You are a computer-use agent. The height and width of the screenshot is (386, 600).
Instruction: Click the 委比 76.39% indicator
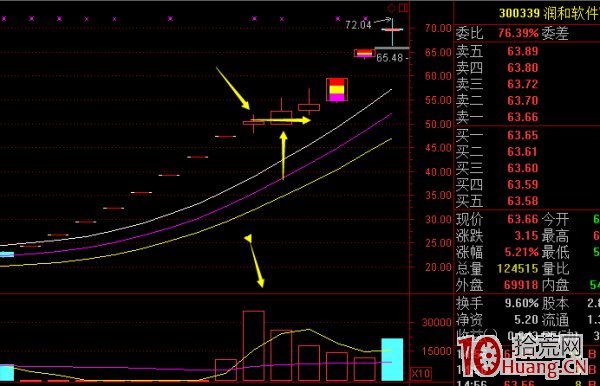pos(497,33)
